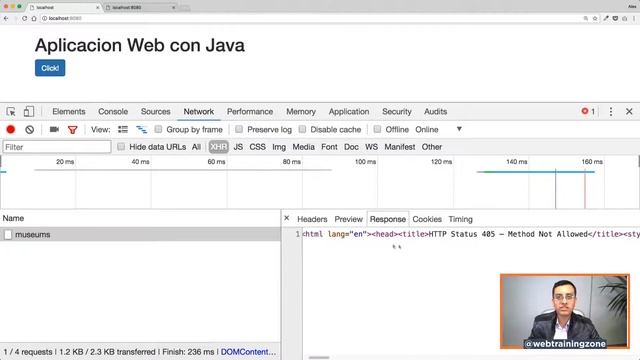Switch to the Console tab
This screenshot has height=360, width=640.
(x=113, y=111)
